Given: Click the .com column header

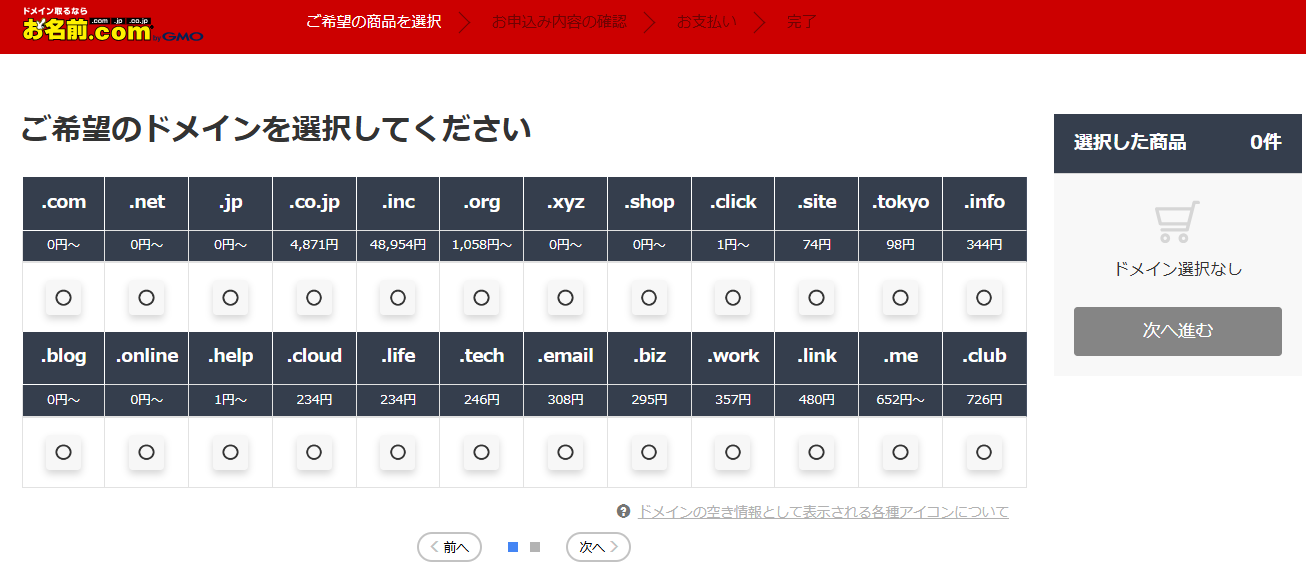Looking at the screenshot, I should [x=63, y=203].
